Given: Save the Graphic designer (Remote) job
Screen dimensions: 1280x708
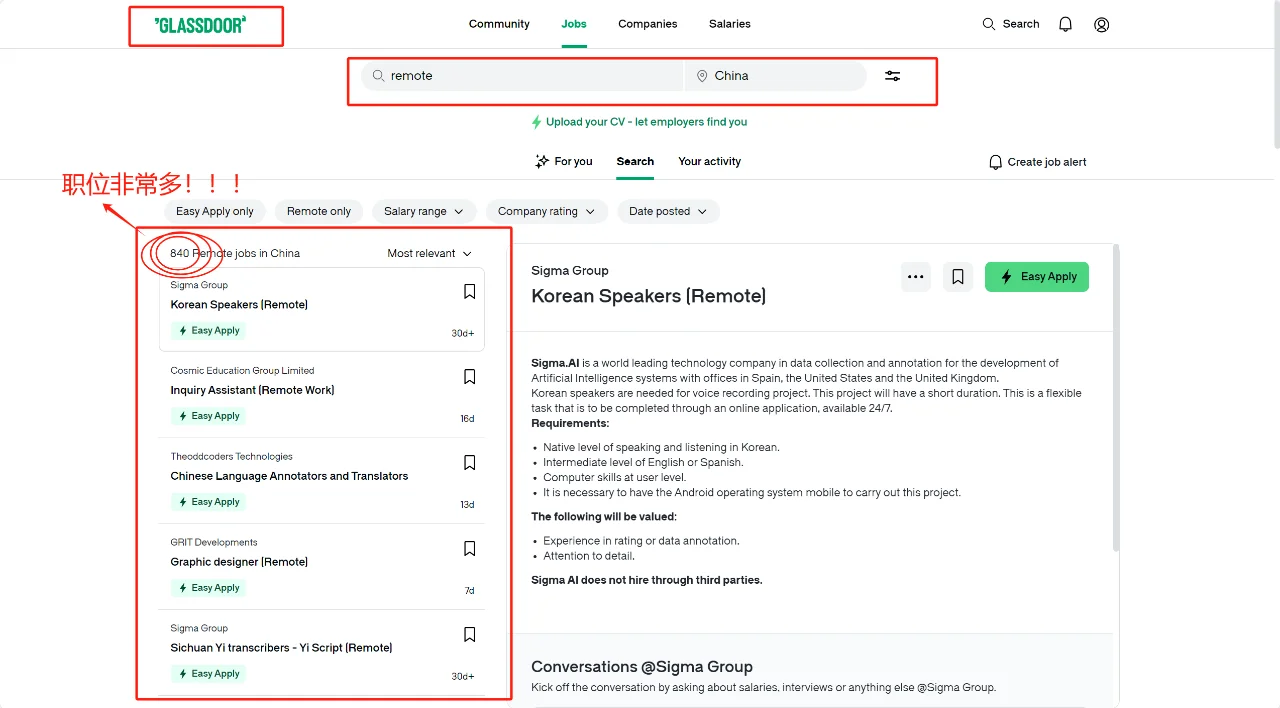Looking at the screenshot, I should (469, 549).
